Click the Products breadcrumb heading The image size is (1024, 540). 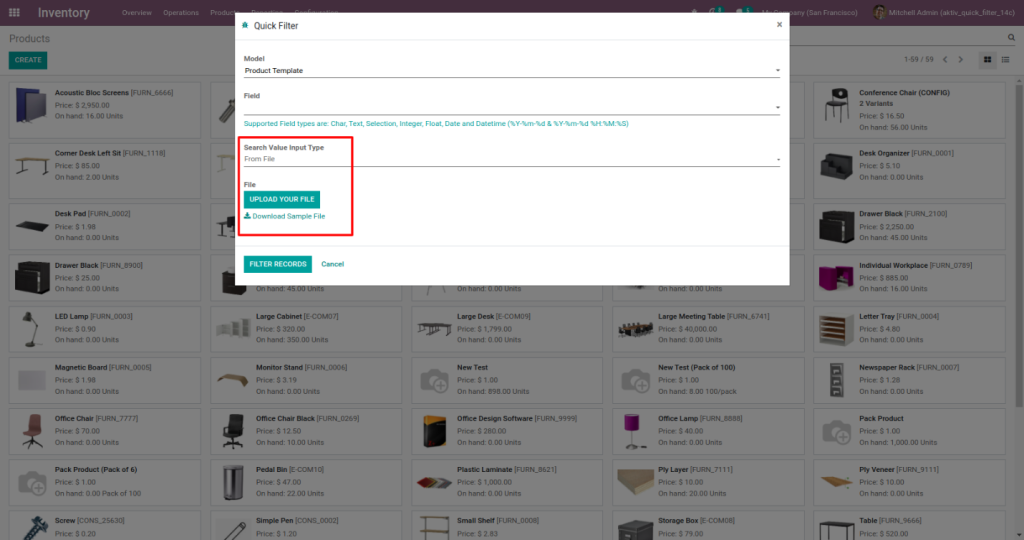(x=29, y=39)
